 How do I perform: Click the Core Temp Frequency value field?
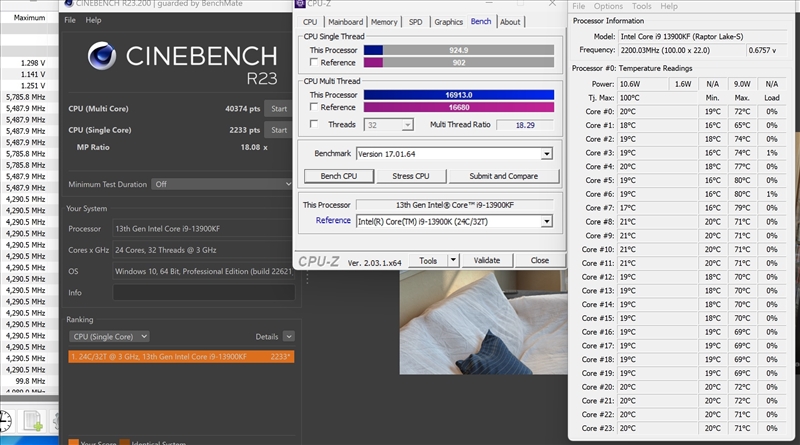681,50
